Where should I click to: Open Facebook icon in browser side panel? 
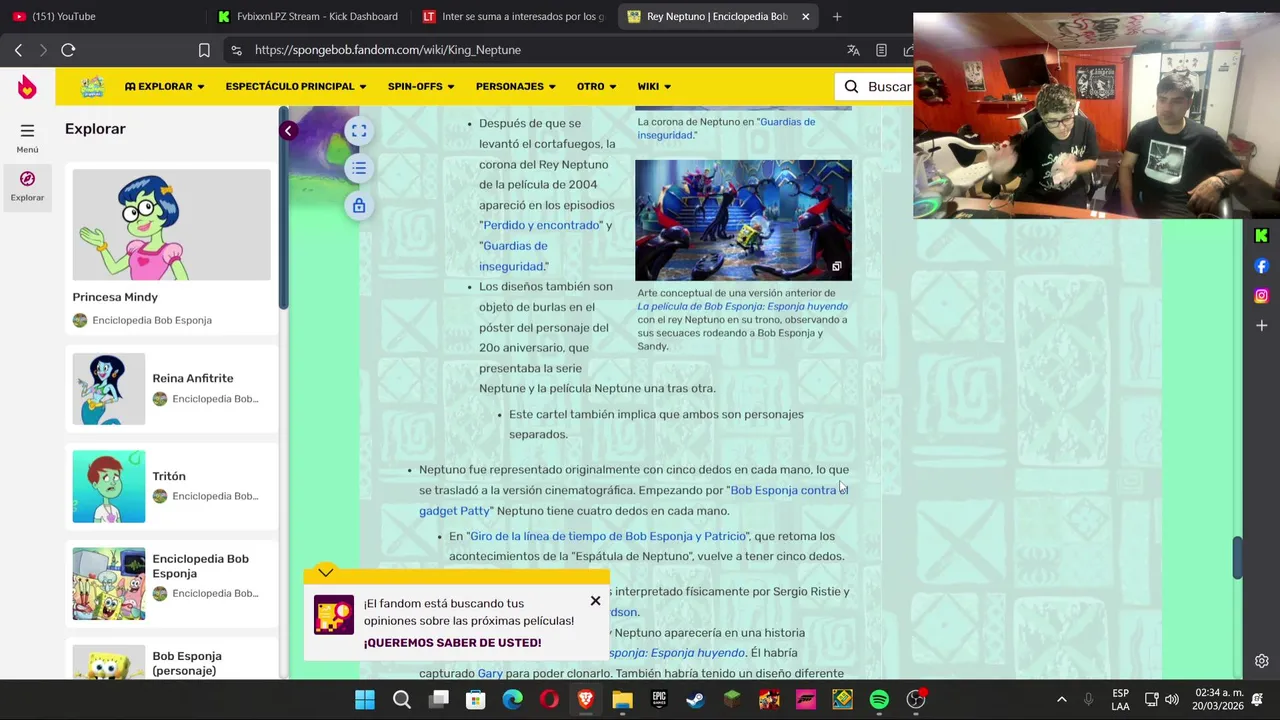click(x=1261, y=266)
